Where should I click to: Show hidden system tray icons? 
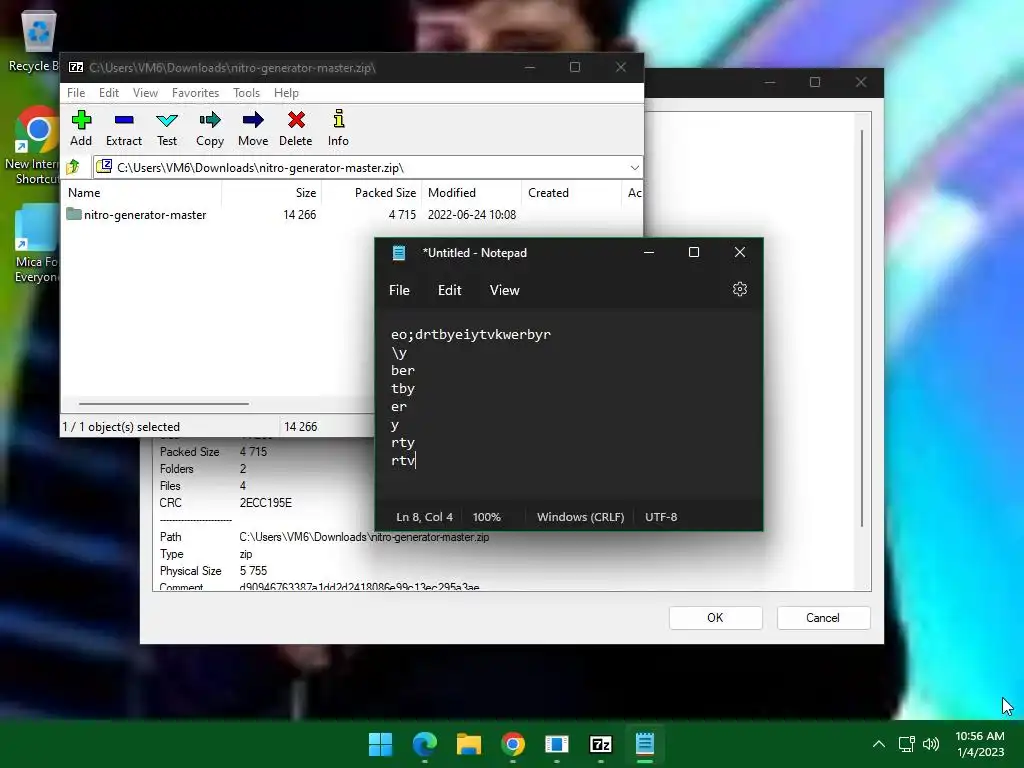879,744
